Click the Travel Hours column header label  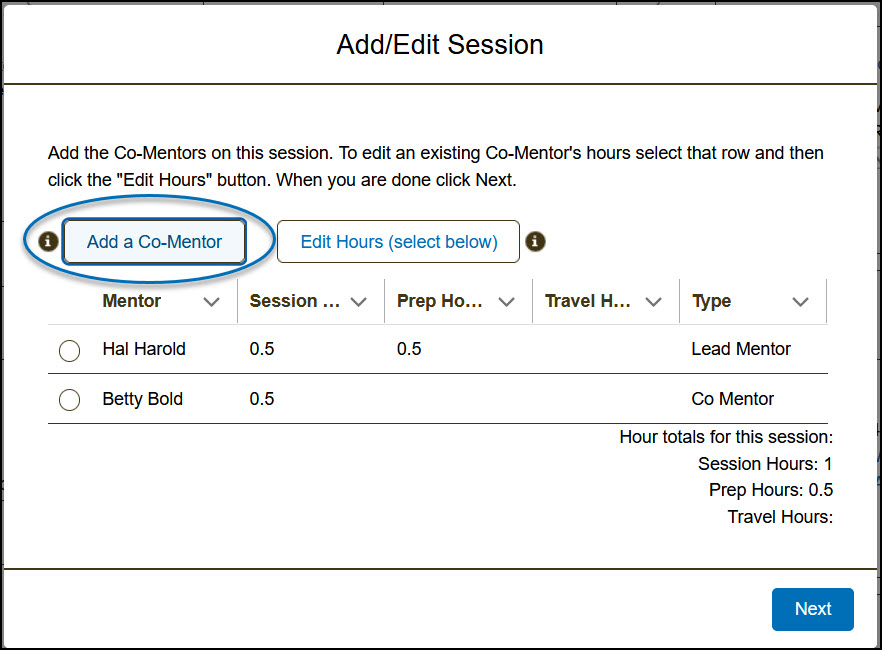pyautogui.click(x=588, y=301)
